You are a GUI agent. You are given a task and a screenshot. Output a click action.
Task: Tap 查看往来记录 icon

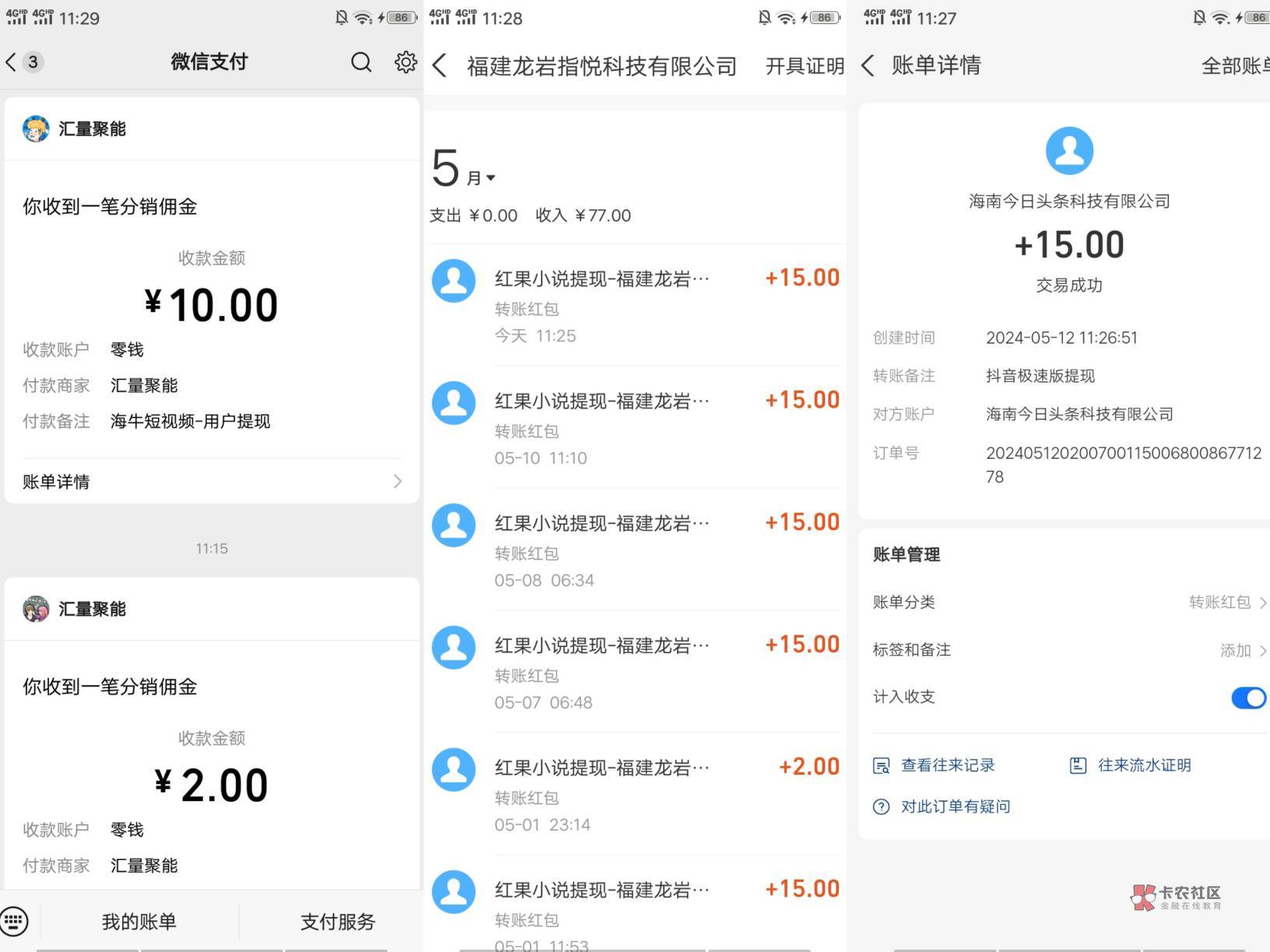click(x=881, y=766)
